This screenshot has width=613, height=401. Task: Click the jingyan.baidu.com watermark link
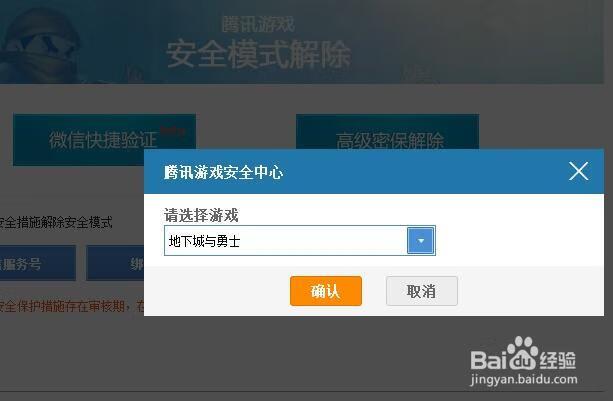tap(524, 379)
